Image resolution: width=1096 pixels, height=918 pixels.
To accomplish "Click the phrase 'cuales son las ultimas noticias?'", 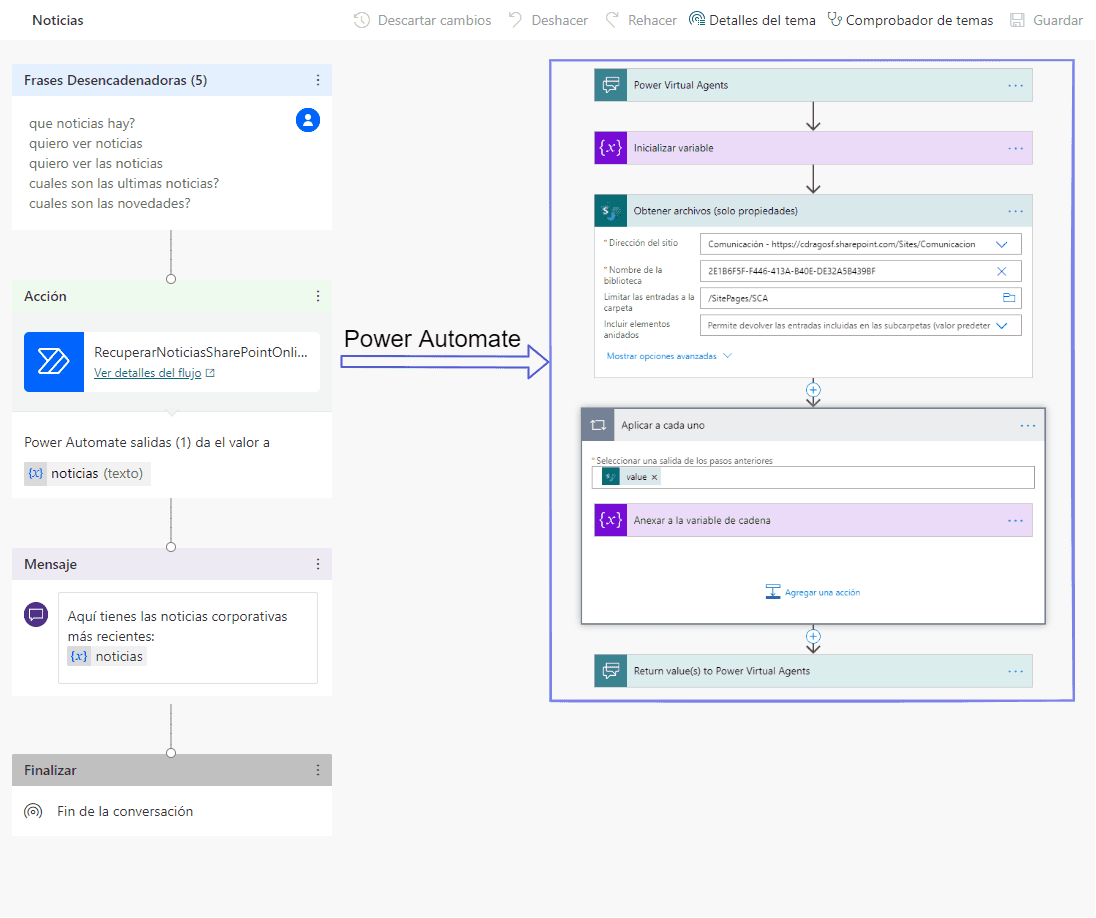I will point(124,184).
